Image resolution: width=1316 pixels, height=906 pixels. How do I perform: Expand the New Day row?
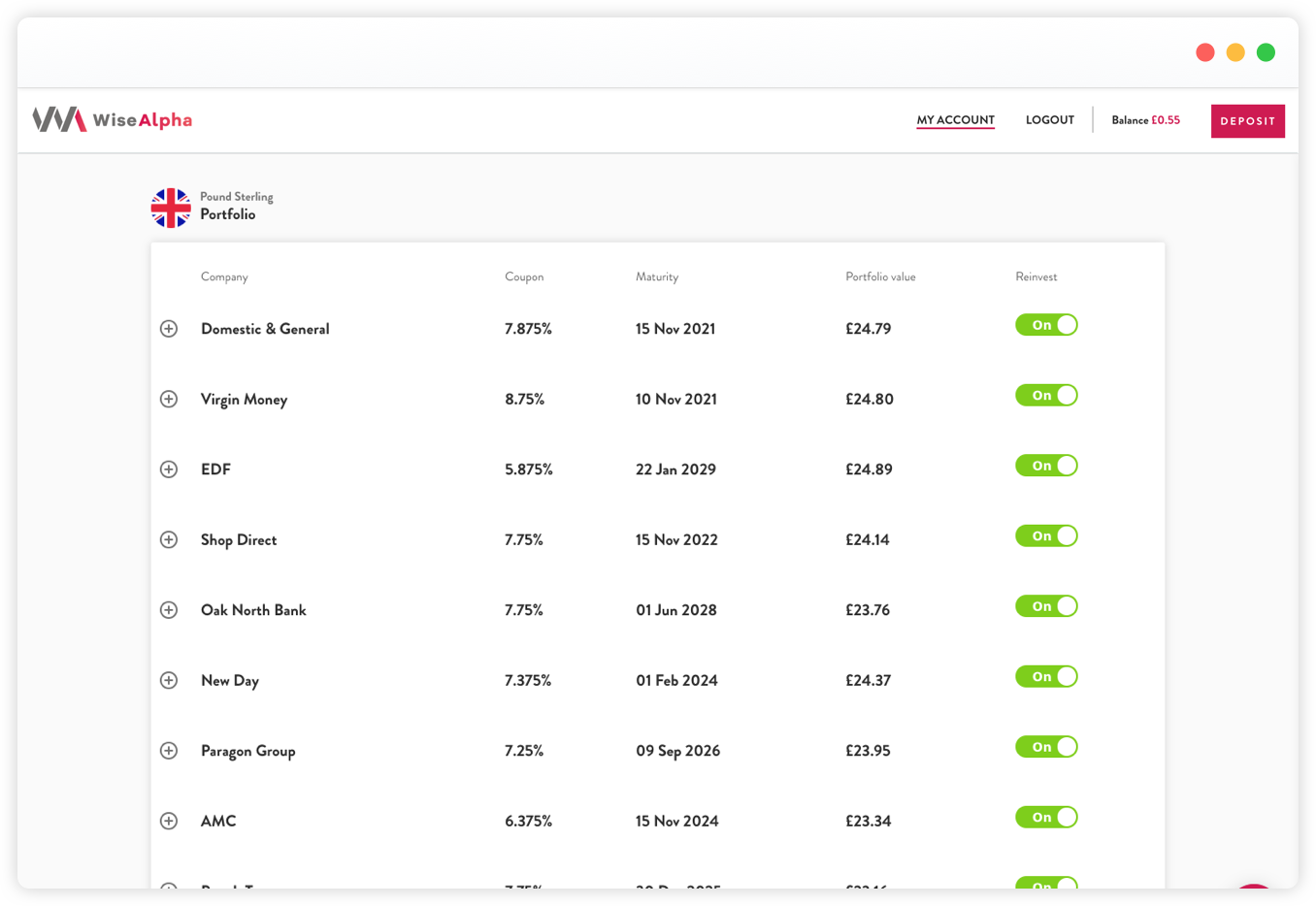pos(169,680)
